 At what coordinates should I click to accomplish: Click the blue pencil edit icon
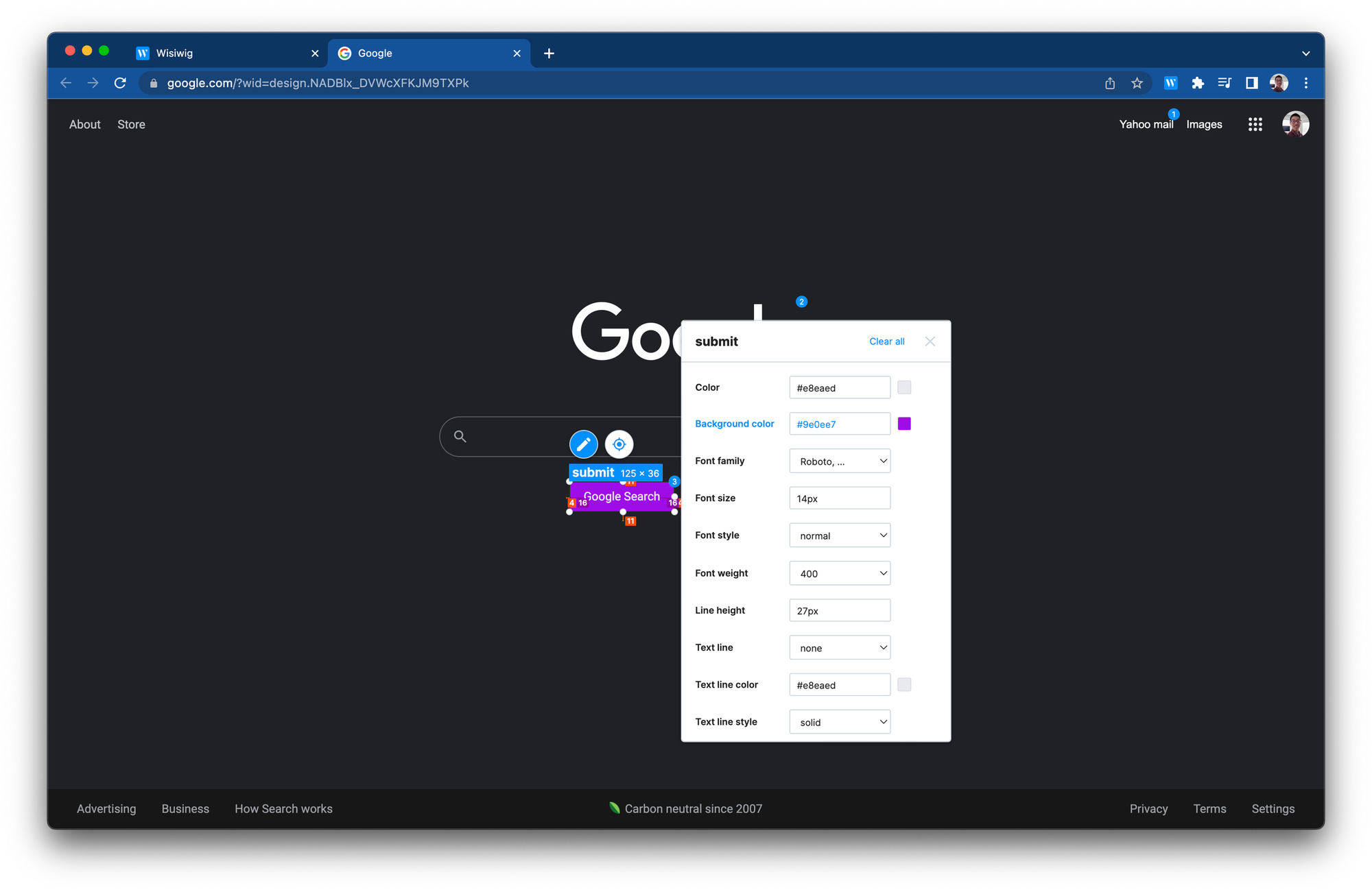click(x=583, y=444)
